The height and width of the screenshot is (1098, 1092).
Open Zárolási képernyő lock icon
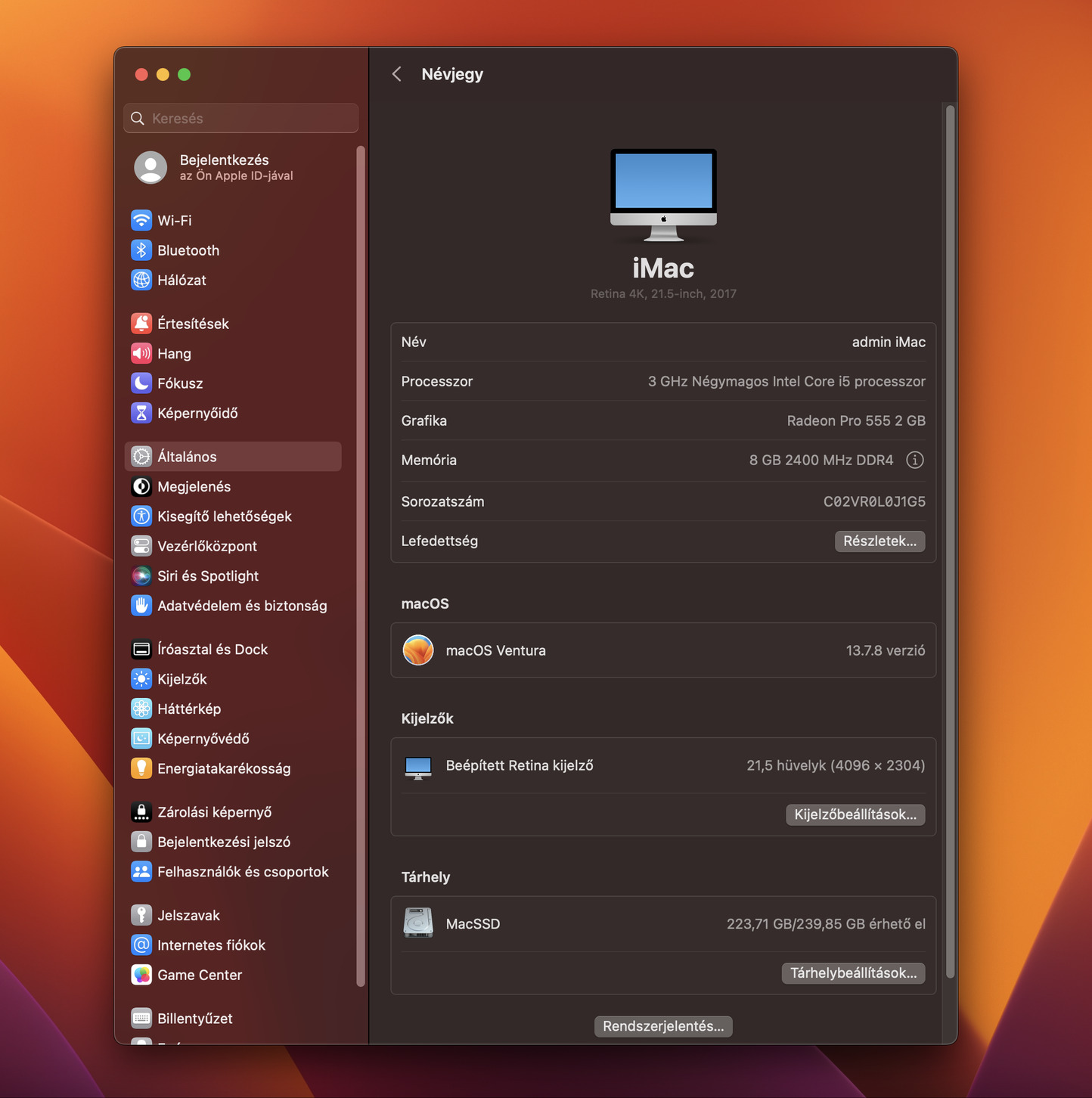[141, 812]
